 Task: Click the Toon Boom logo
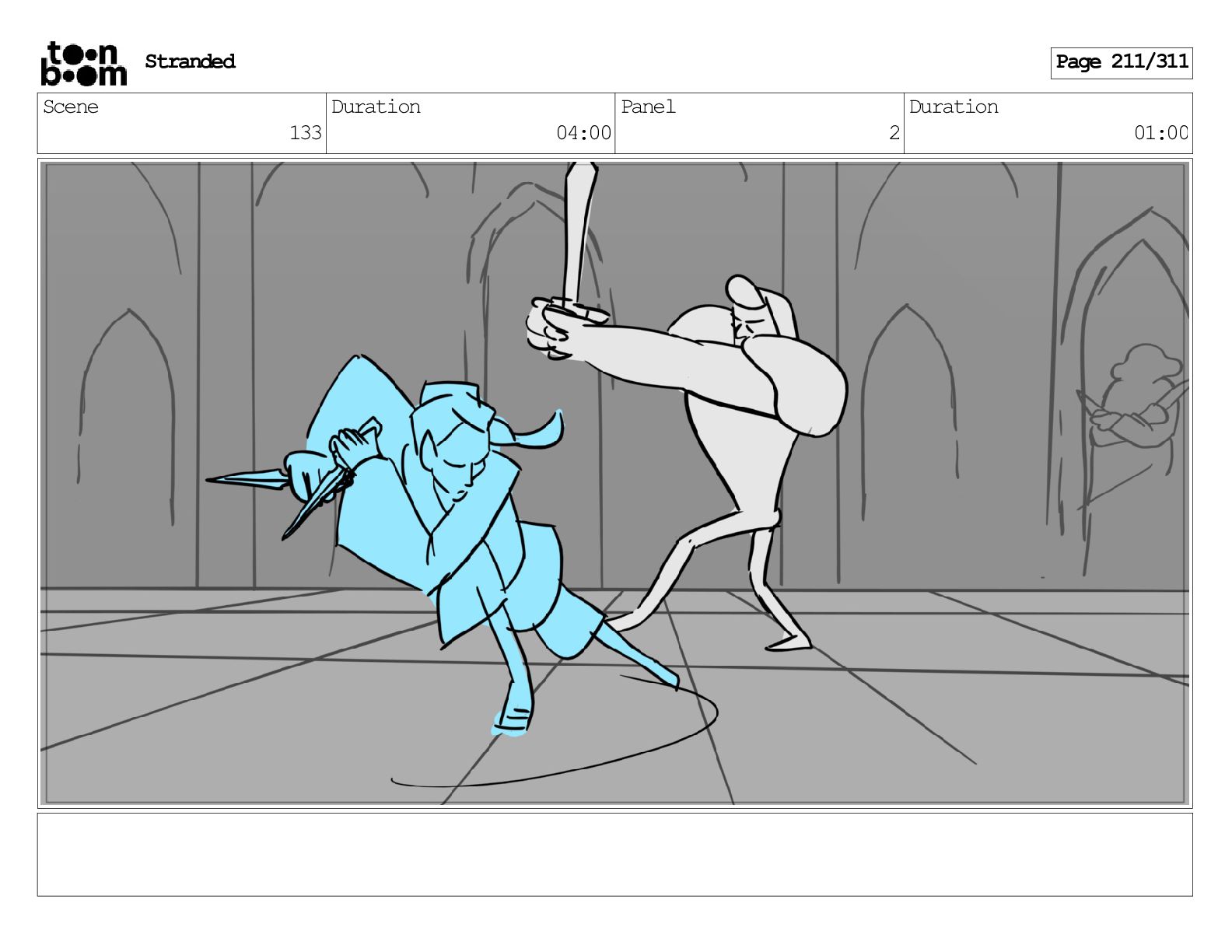(83, 63)
